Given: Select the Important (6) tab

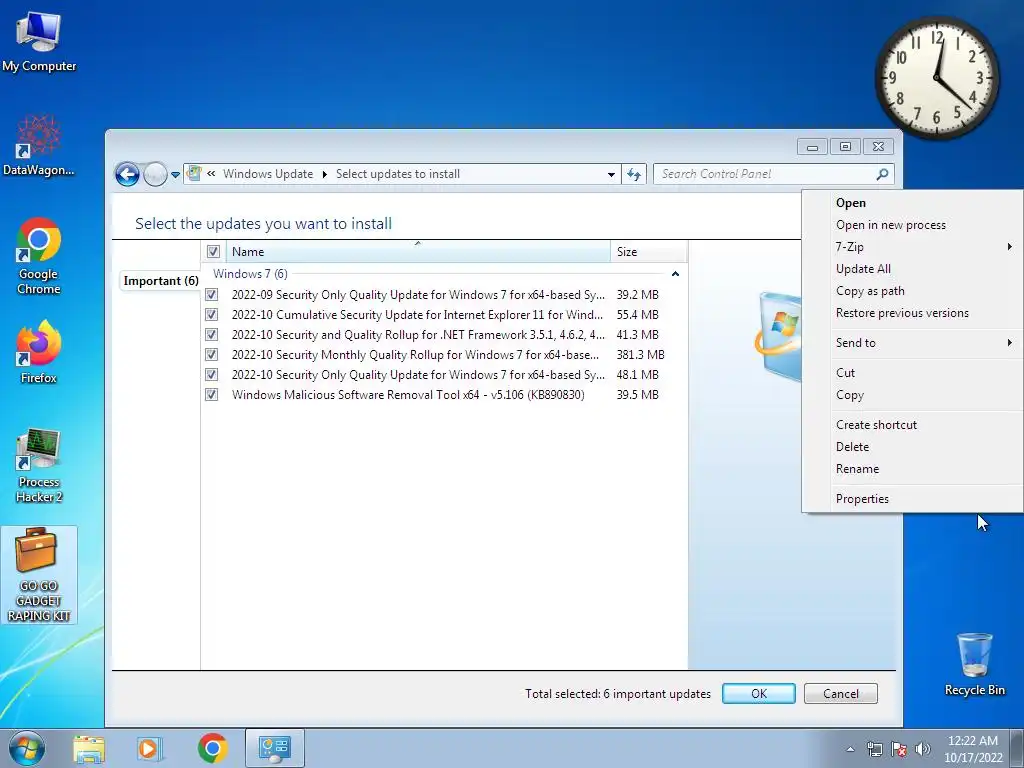Looking at the screenshot, I should point(161,281).
